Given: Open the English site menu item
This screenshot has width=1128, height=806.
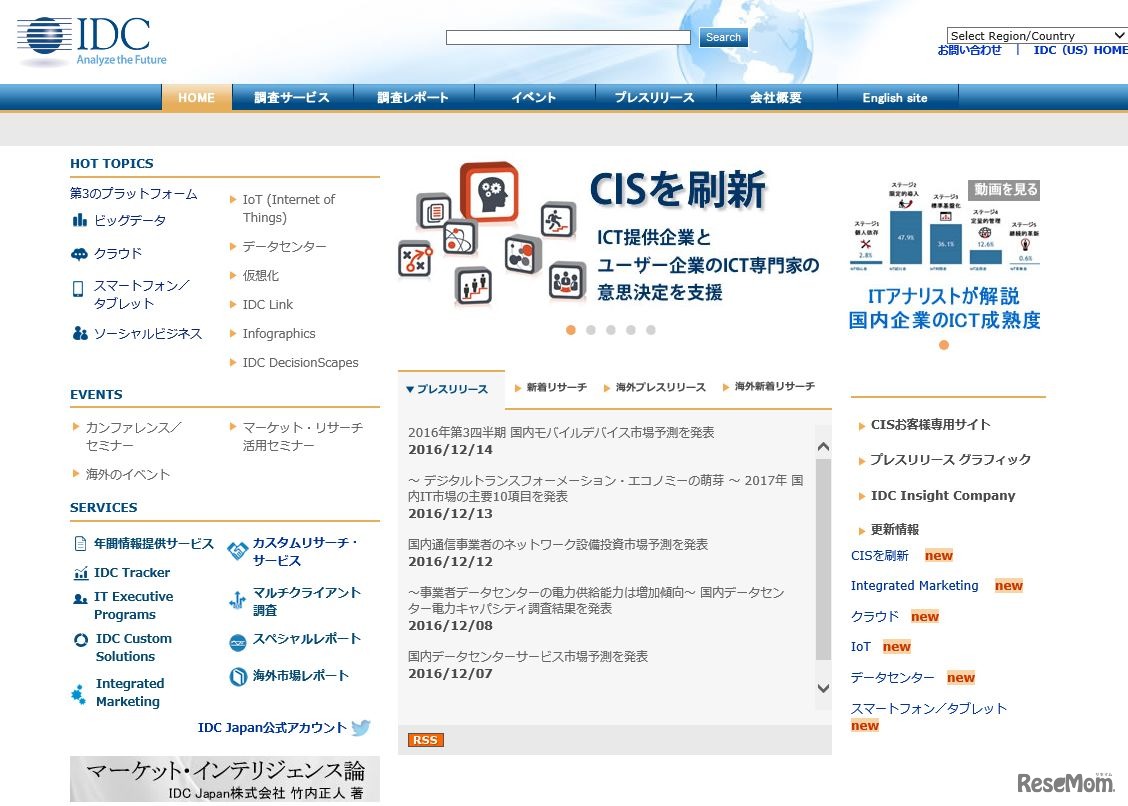Looking at the screenshot, I should [x=893, y=97].
